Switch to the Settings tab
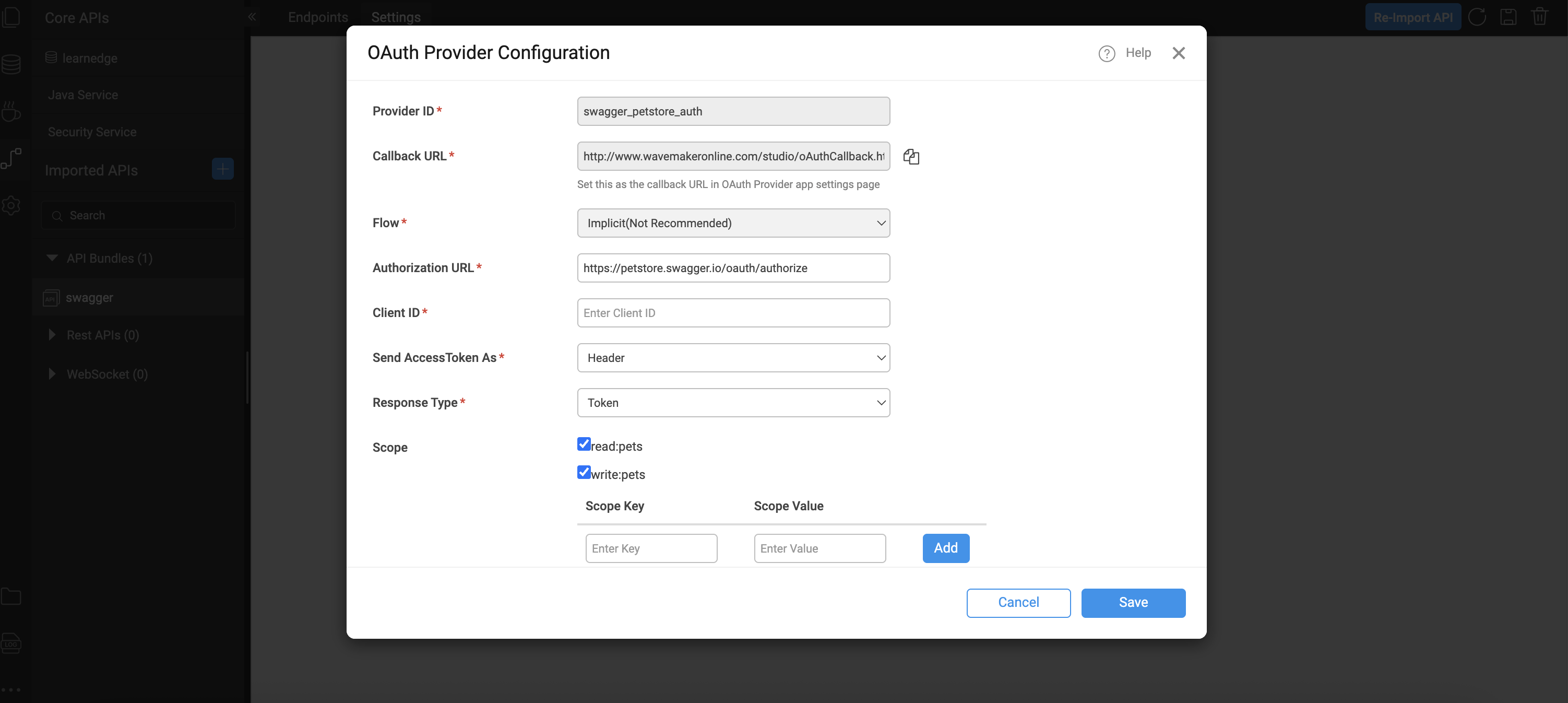The width and height of the screenshot is (1568, 703). 396,17
